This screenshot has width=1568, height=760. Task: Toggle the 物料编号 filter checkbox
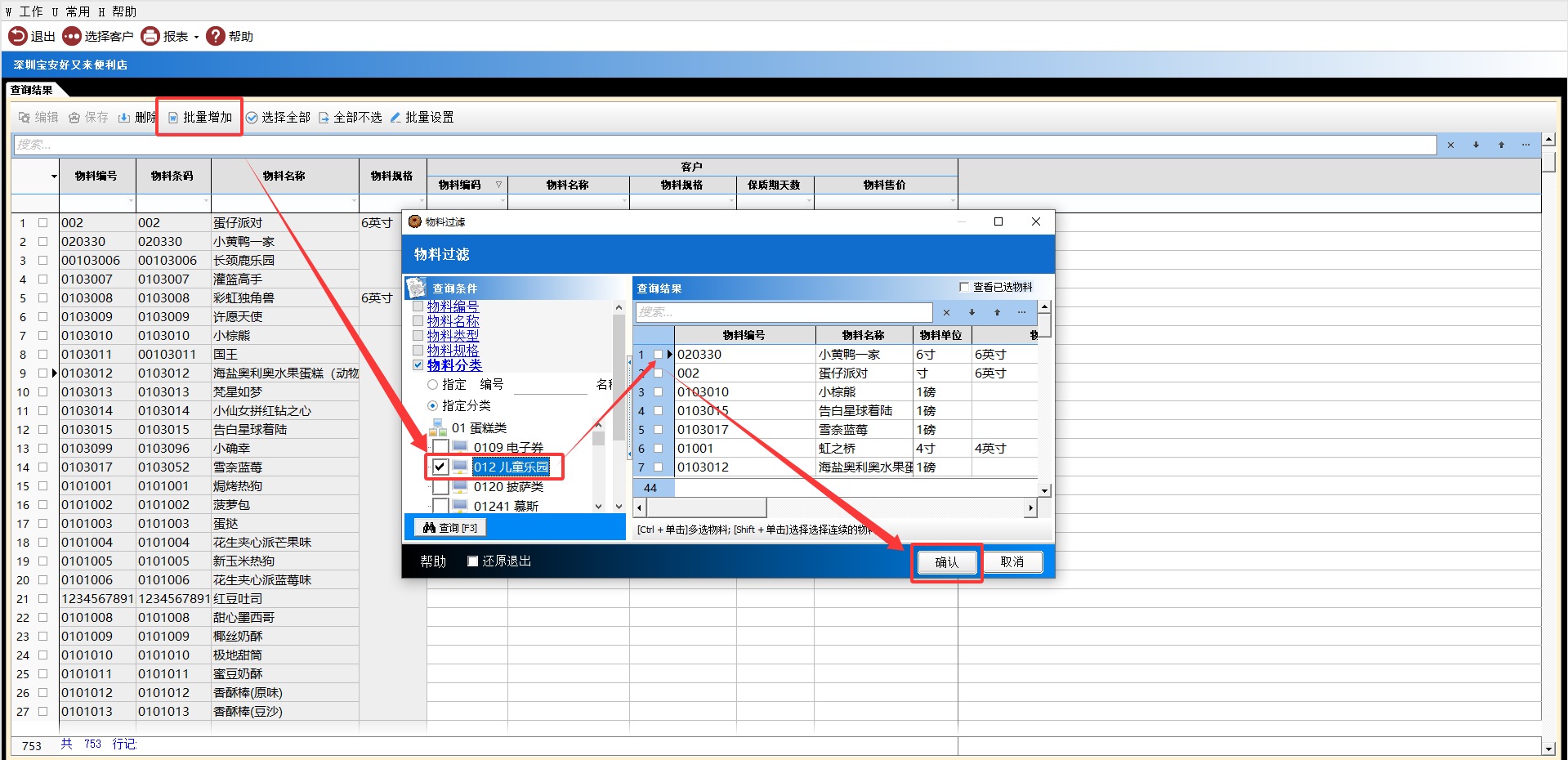click(x=418, y=306)
